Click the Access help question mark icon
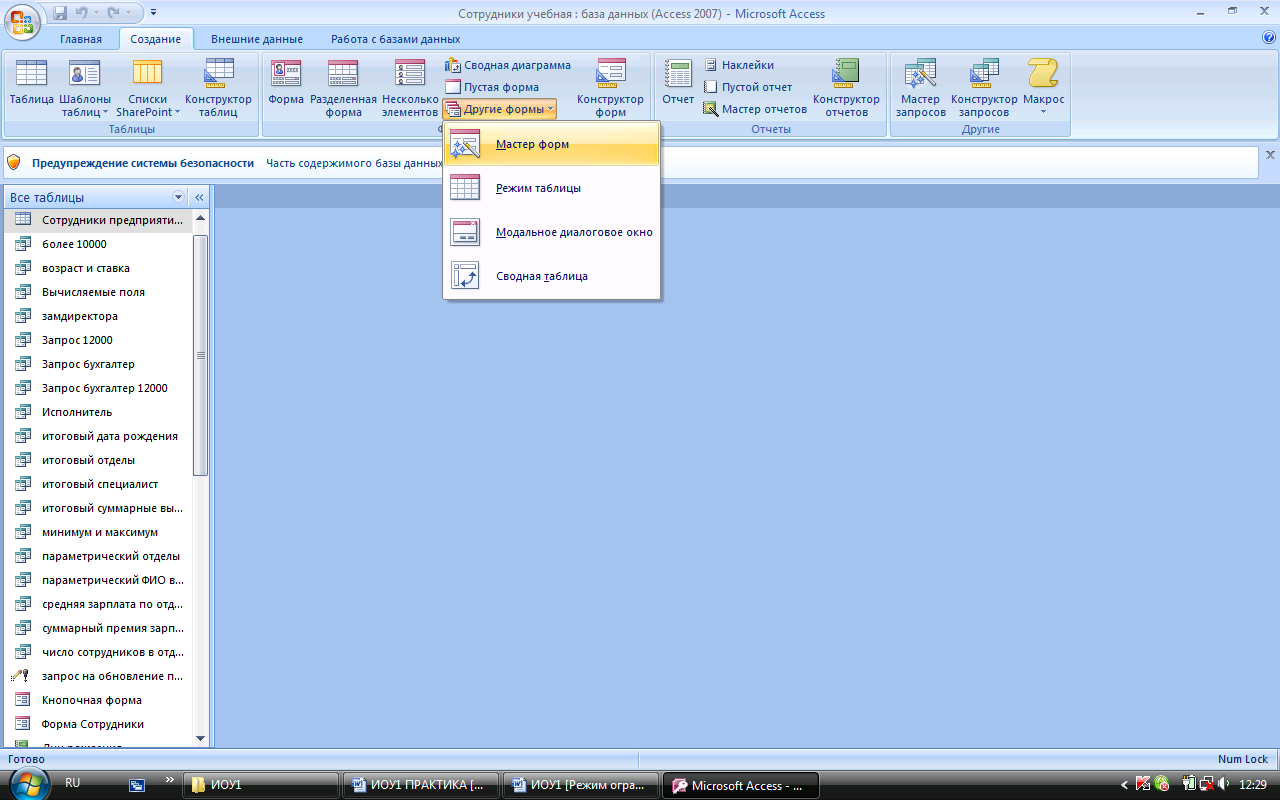Viewport: 1280px width, 800px height. point(1269,38)
